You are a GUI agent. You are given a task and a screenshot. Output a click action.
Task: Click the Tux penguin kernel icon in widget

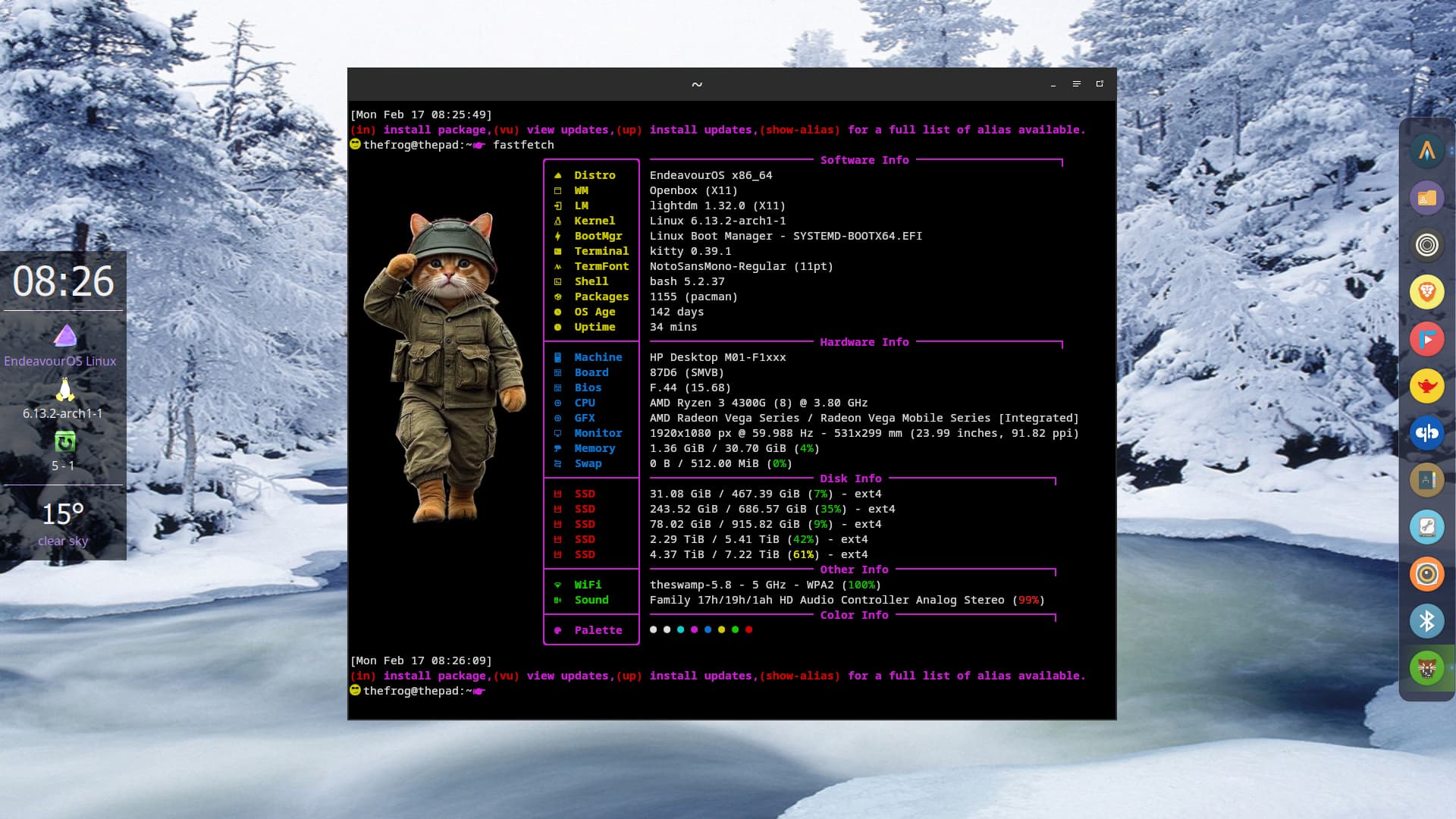tap(65, 389)
